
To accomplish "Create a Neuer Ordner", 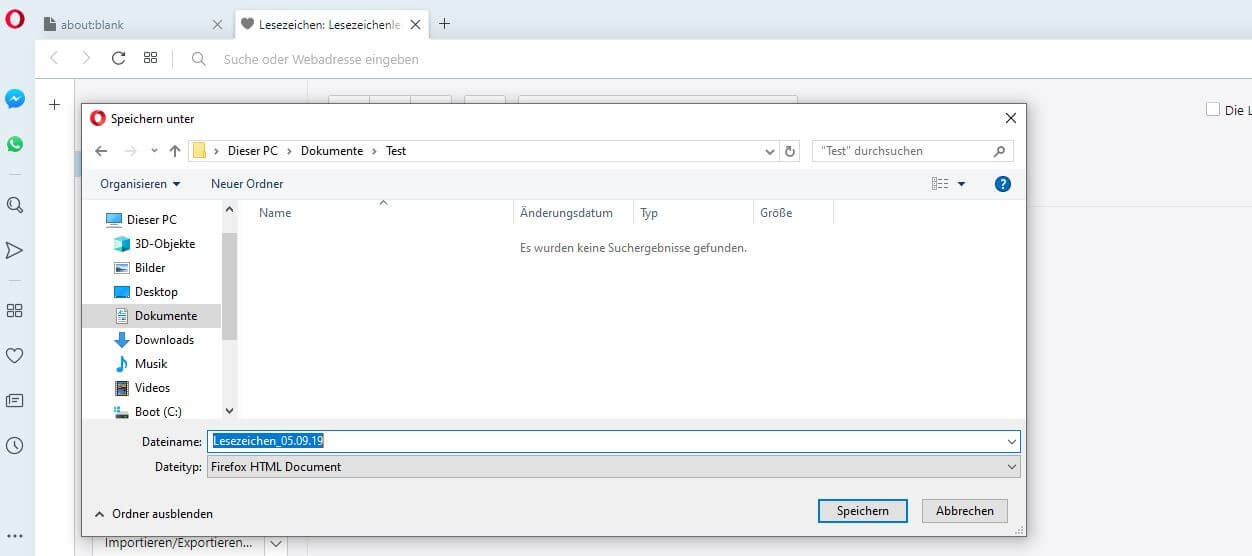I will click(247, 184).
